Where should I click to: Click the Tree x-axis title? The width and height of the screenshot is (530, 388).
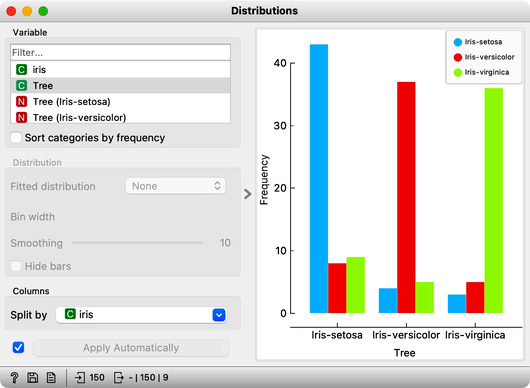(x=405, y=353)
